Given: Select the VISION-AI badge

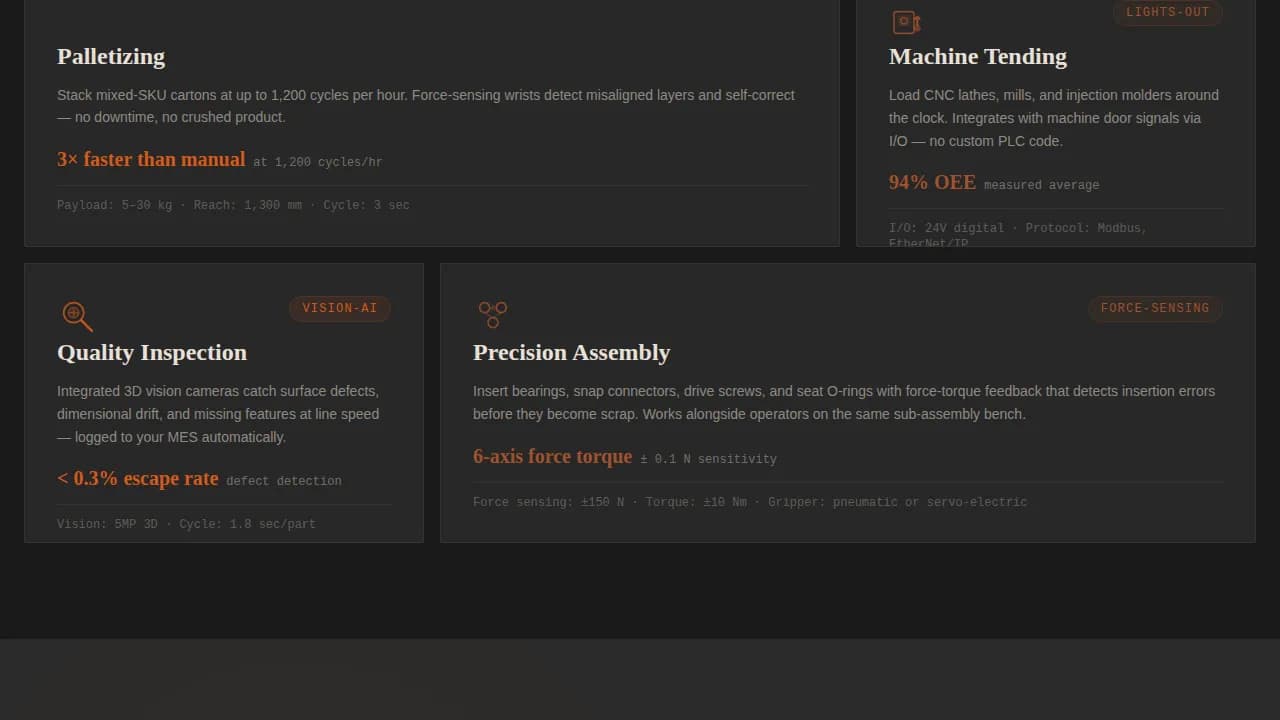Looking at the screenshot, I should point(339,308).
